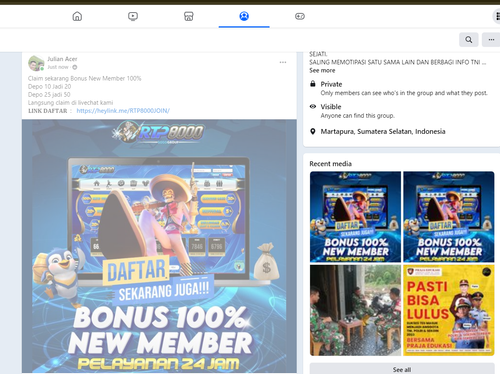Click 'Anyone can find this group.' text
500x374 pixels.
358,116
